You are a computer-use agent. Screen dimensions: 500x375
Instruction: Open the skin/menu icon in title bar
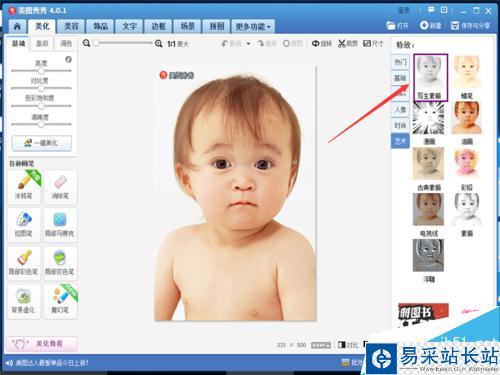(x=444, y=10)
